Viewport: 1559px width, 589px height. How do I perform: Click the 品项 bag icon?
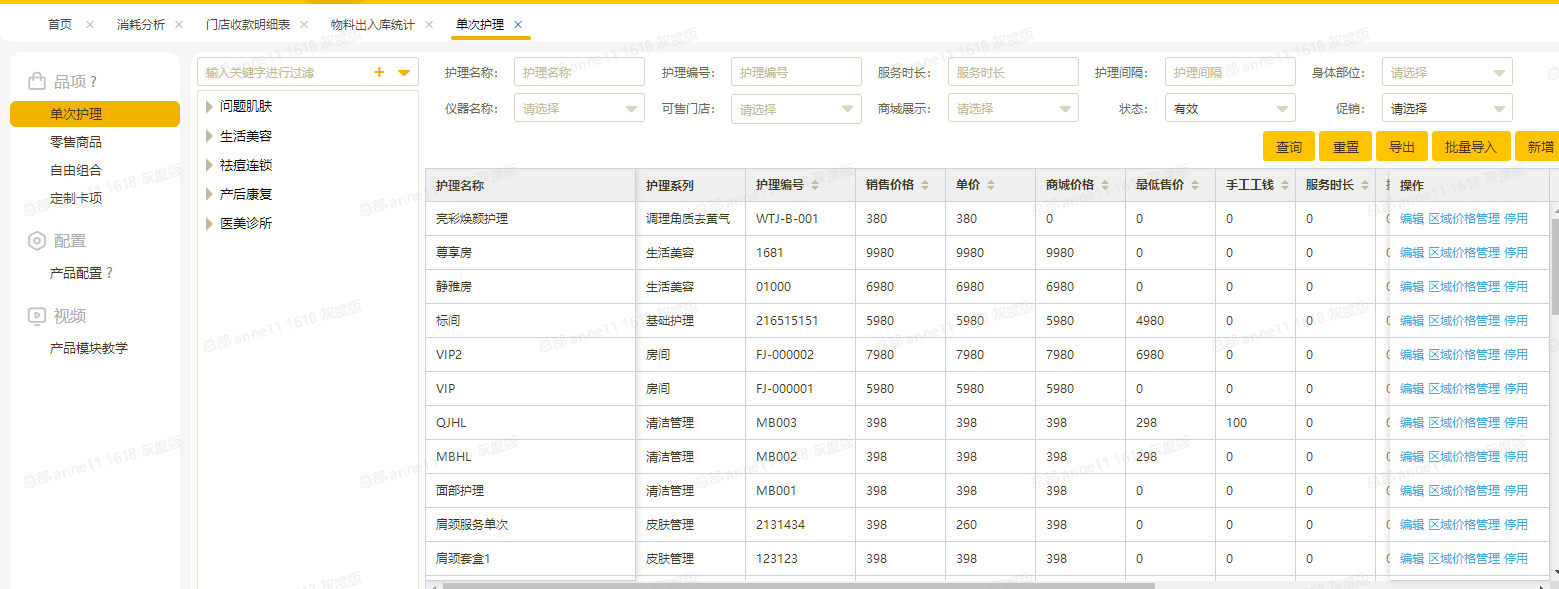pos(37,81)
